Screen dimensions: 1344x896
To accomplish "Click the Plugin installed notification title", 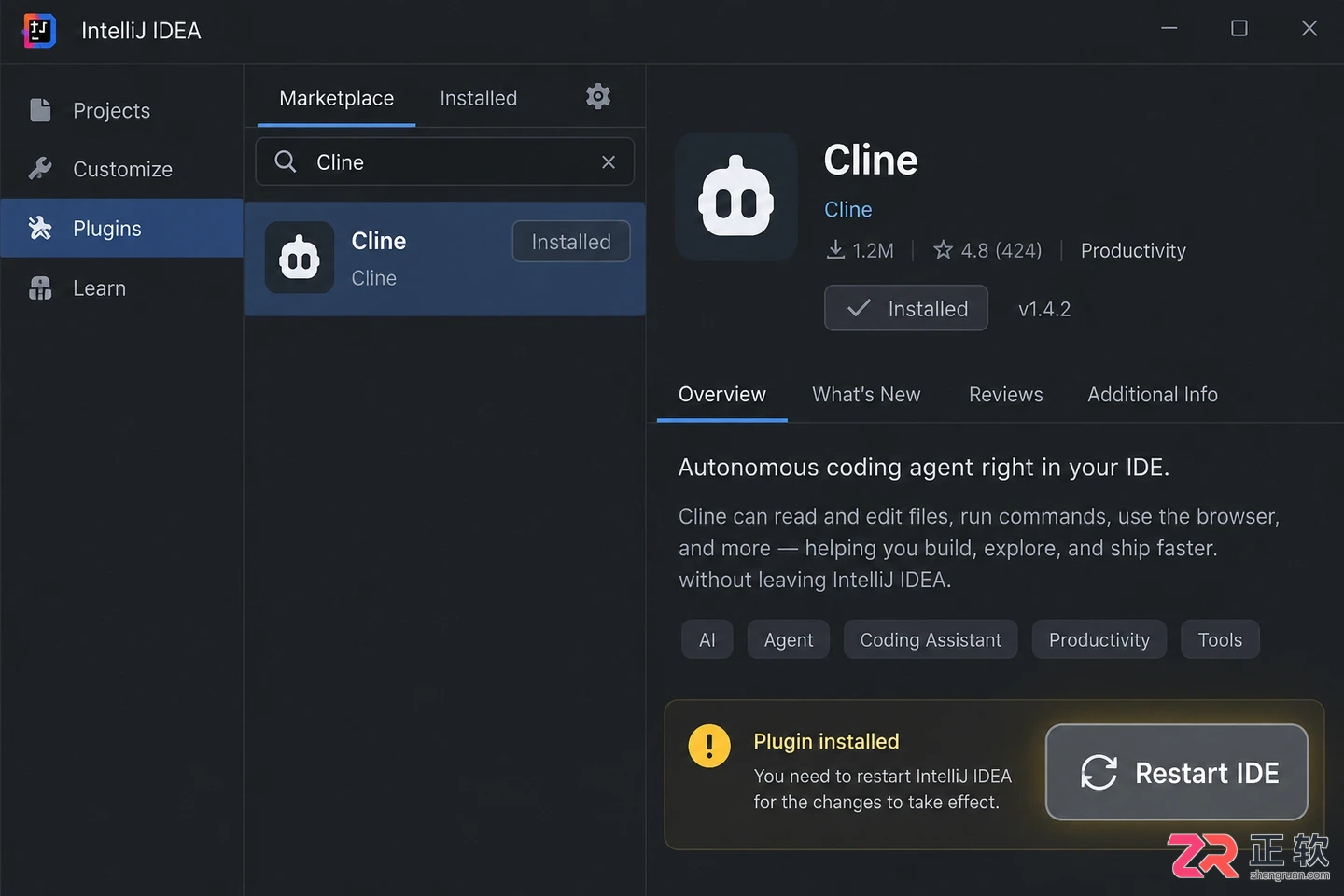I will [x=826, y=742].
